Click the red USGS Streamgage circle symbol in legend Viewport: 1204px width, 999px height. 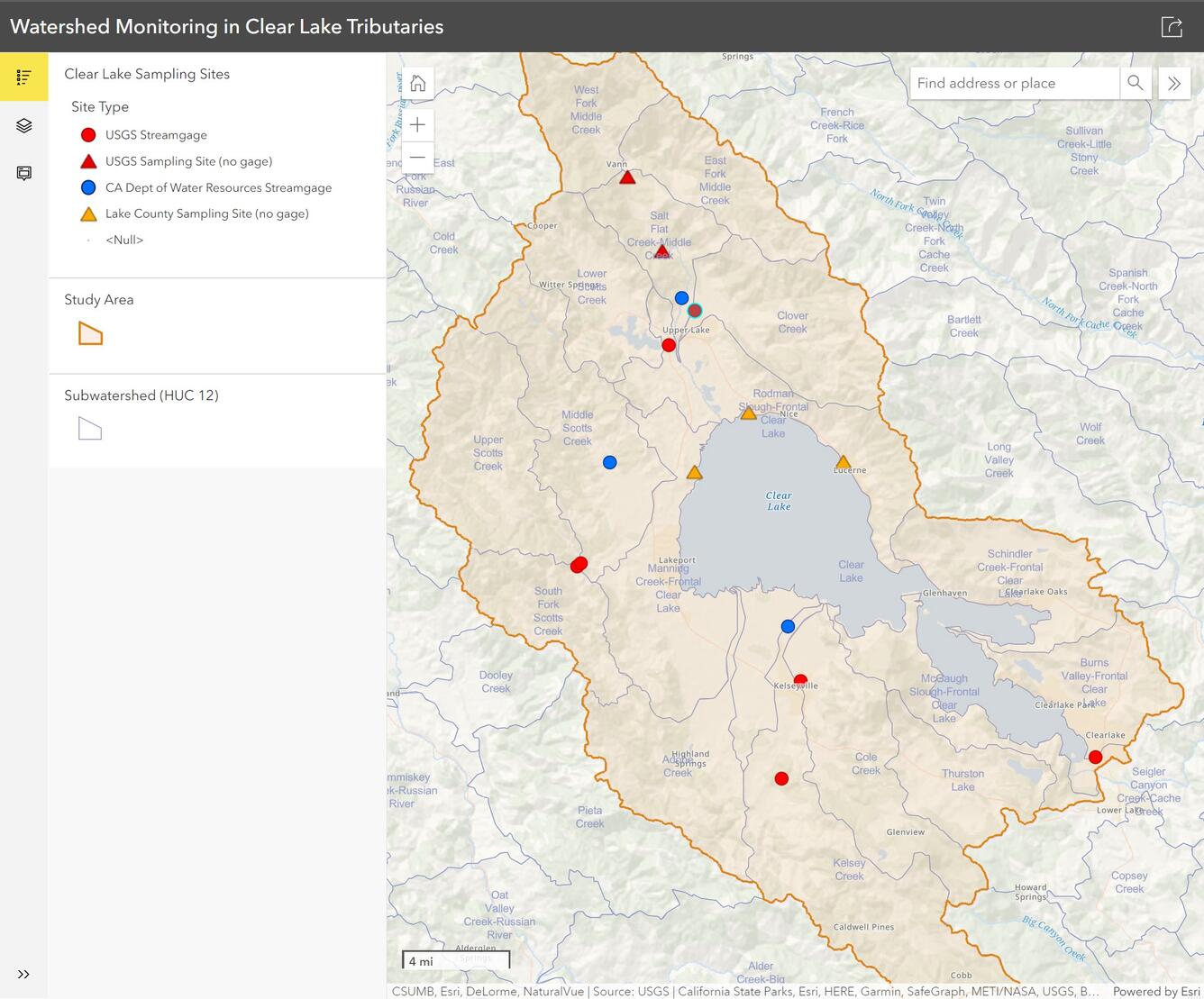pyautogui.click(x=87, y=134)
